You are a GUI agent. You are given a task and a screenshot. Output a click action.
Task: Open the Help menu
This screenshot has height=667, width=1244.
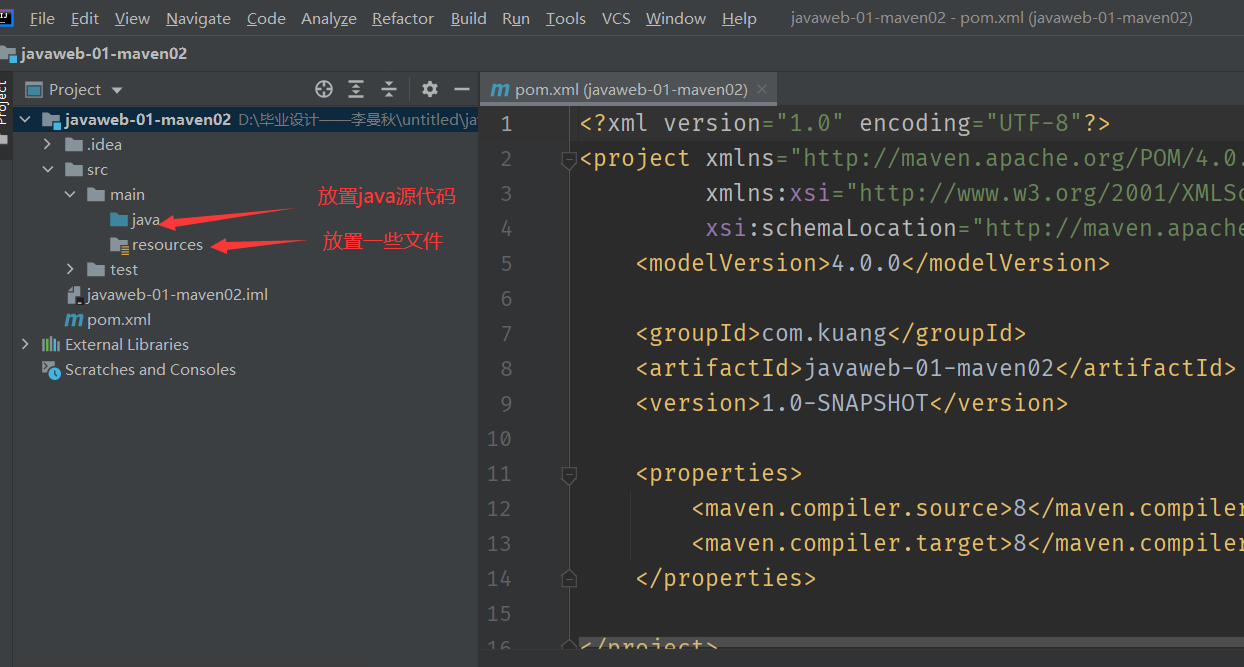point(739,18)
